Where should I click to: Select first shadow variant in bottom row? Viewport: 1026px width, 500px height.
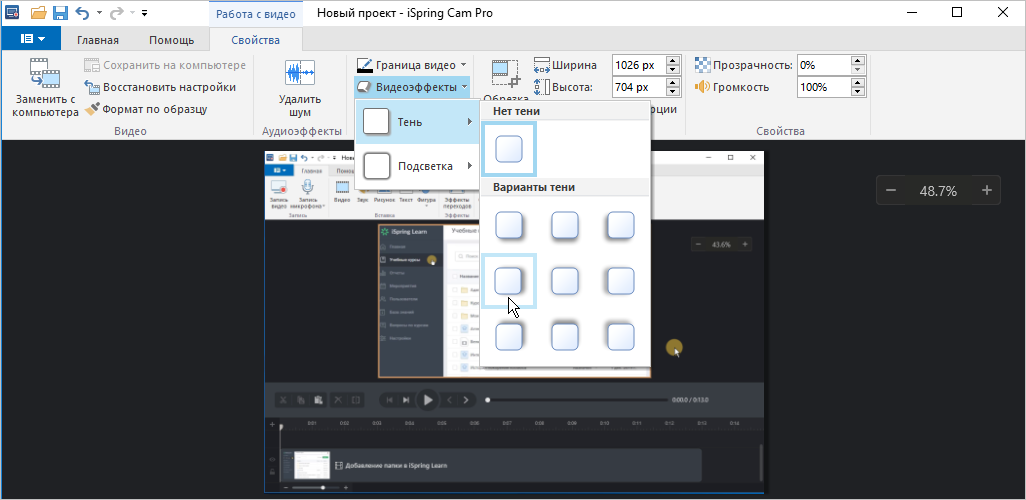tap(509, 336)
